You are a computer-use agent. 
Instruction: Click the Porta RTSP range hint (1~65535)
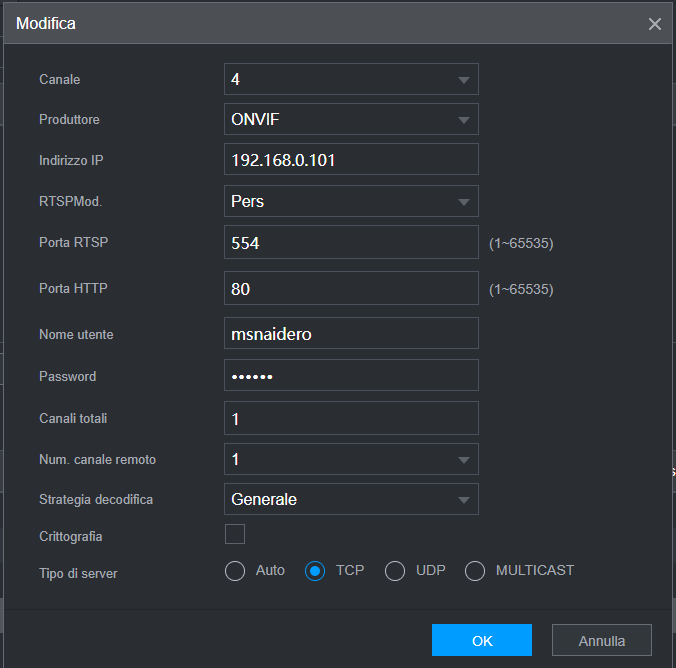pyautogui.click(x=521, y=243)
